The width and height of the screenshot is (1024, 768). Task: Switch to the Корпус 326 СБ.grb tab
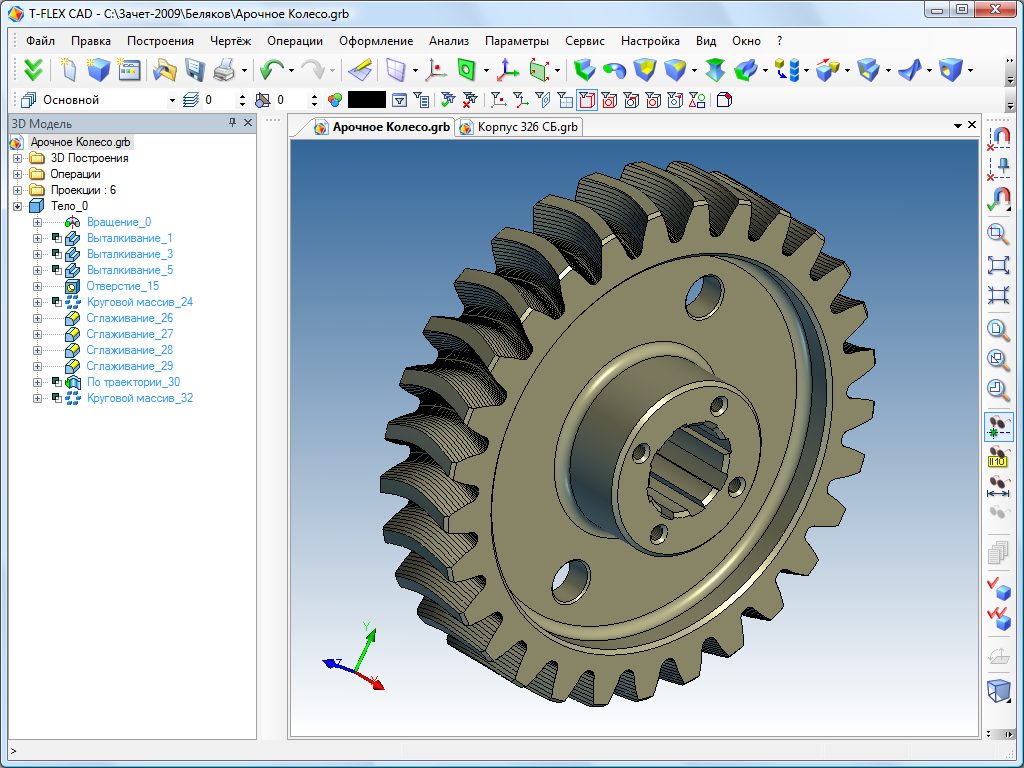pyautogui.click(x=525, y=127)
